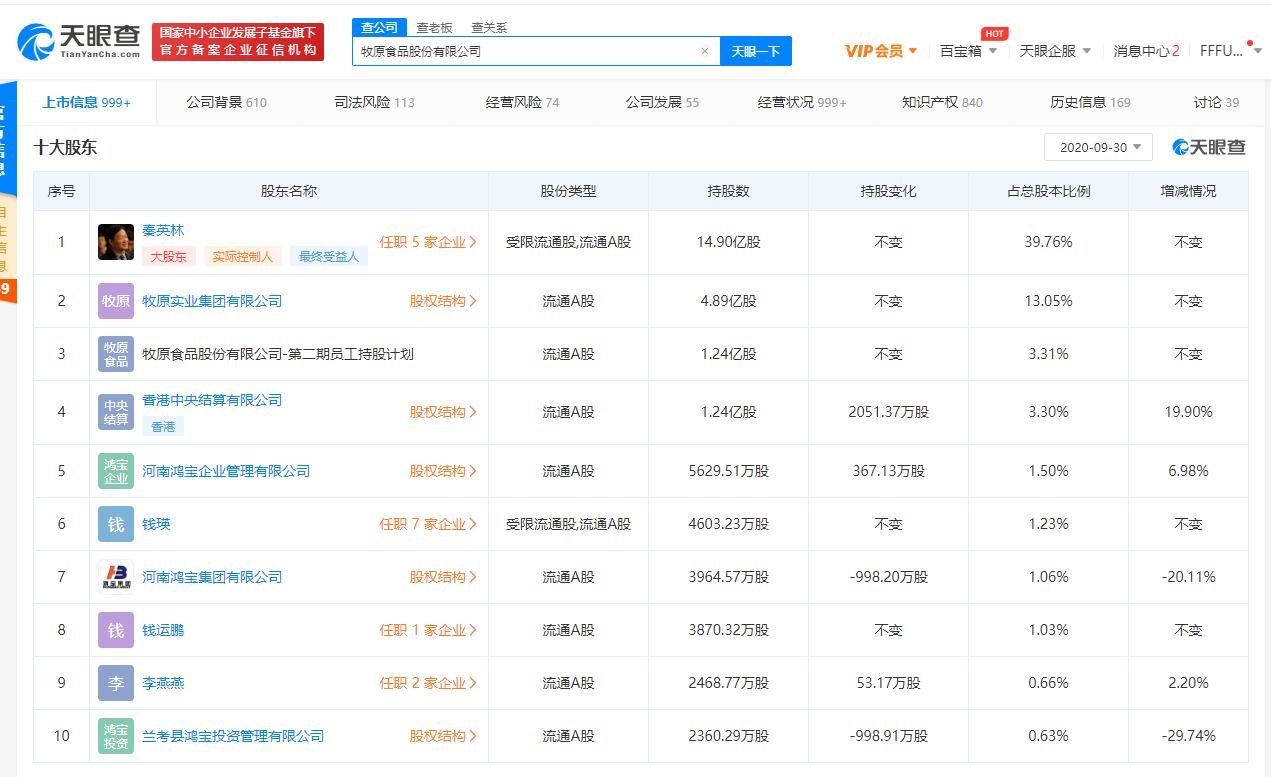This screenshot has width=1271, height=777.
Task: Click the 钱 avatar icon for 钱运鹏
Action: (x=116, y=630)
